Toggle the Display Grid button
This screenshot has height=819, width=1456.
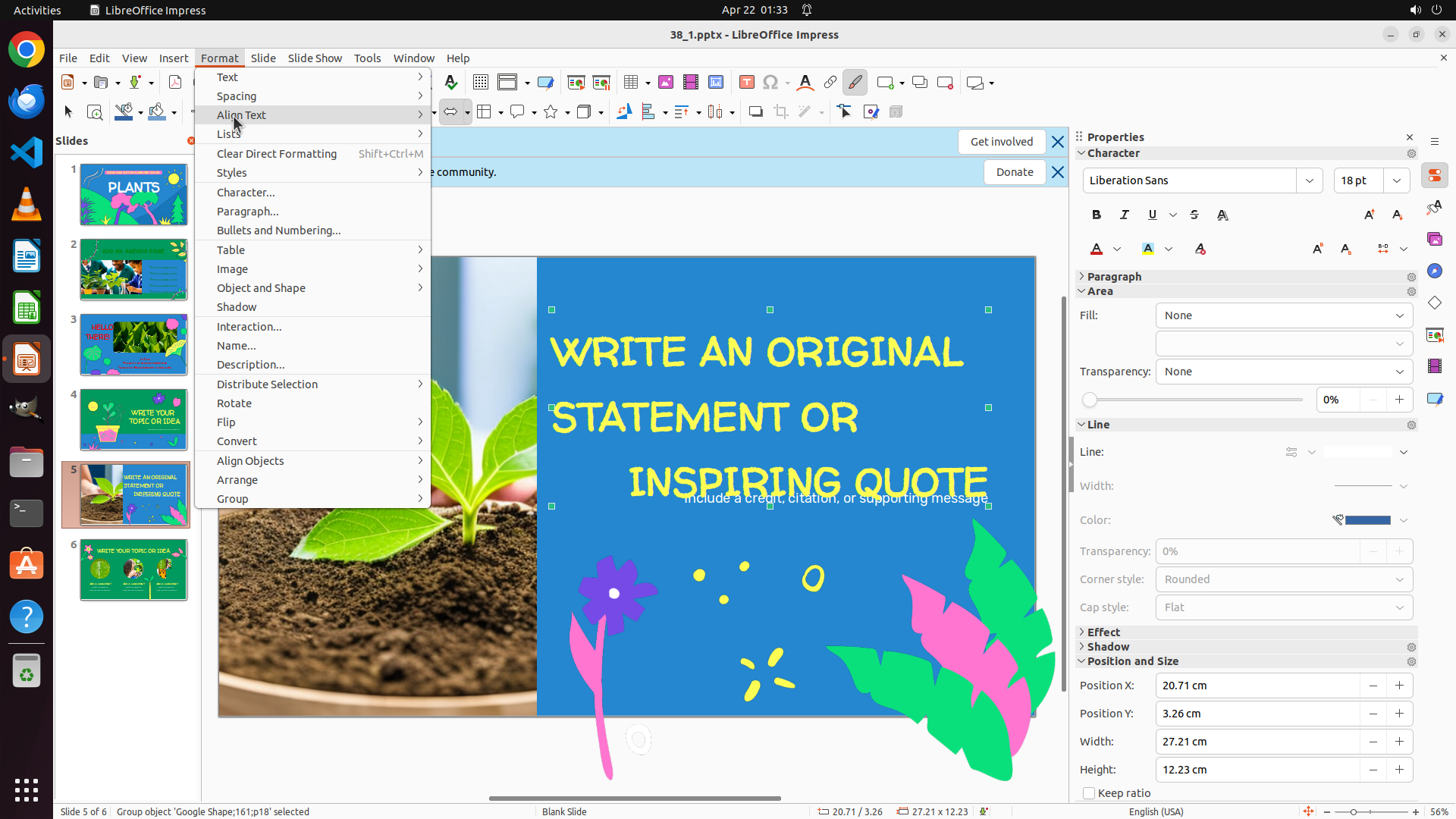(480, 83)
